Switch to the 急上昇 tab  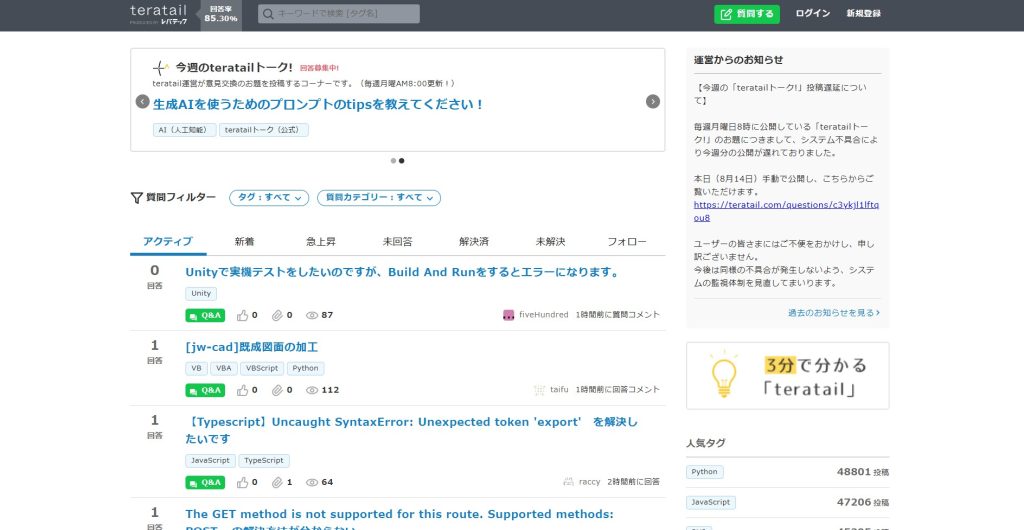[321, 242]
